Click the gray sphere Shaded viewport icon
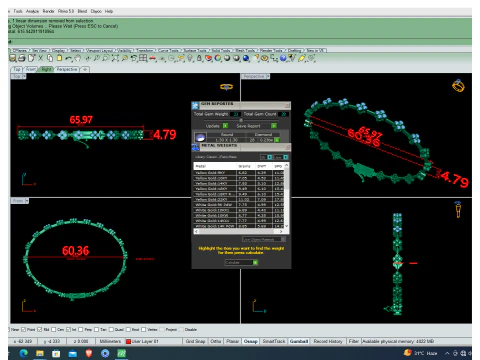480x360 pixels. (227, 58)
